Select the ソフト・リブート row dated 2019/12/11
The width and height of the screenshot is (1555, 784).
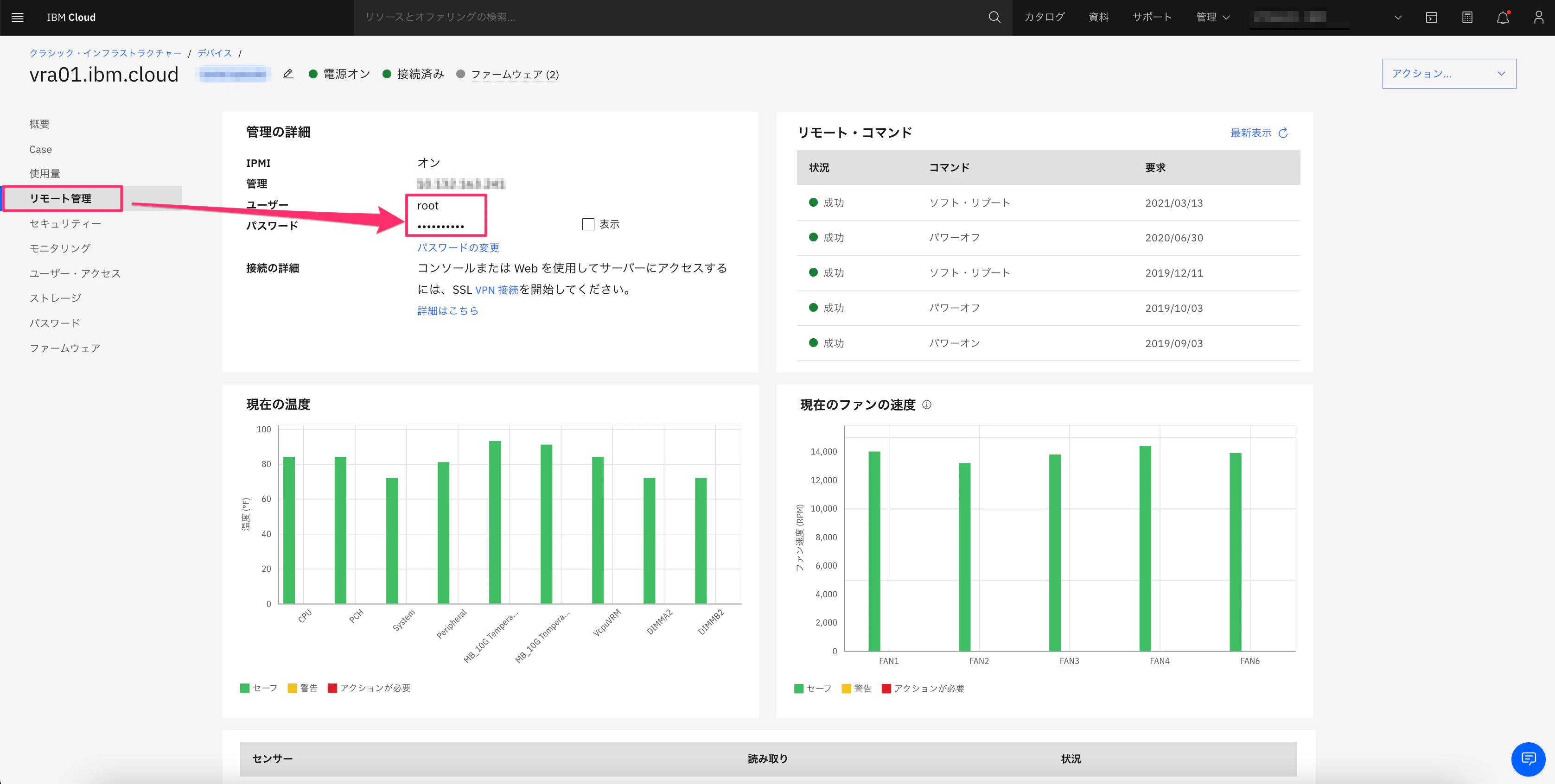(1048, 272)
